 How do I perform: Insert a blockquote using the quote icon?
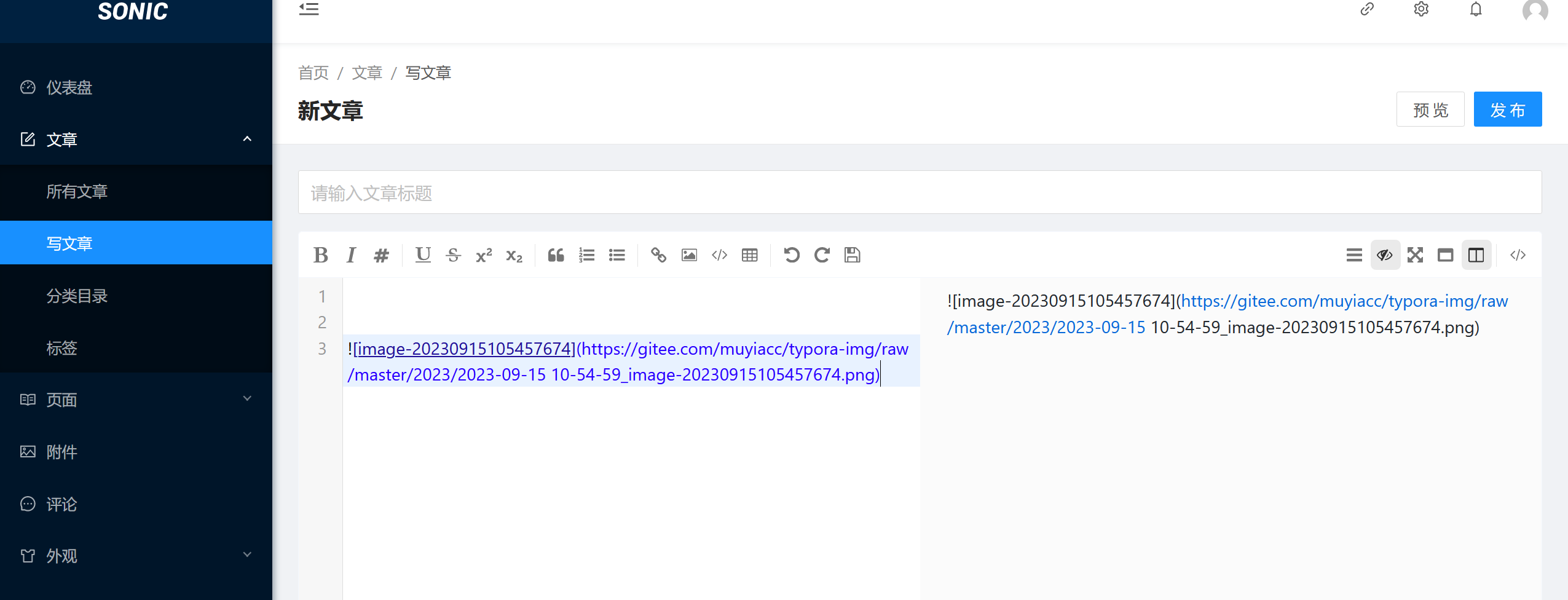point(555,255)
